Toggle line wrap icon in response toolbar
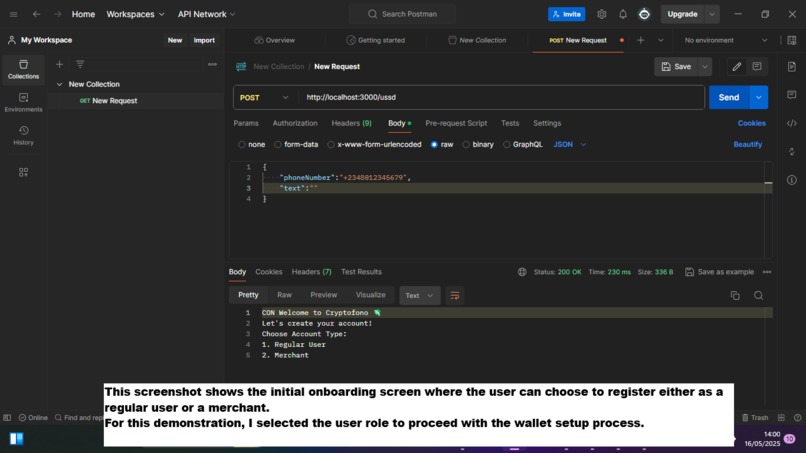Screen dimensions: 806x453 [x=454, y=296]
